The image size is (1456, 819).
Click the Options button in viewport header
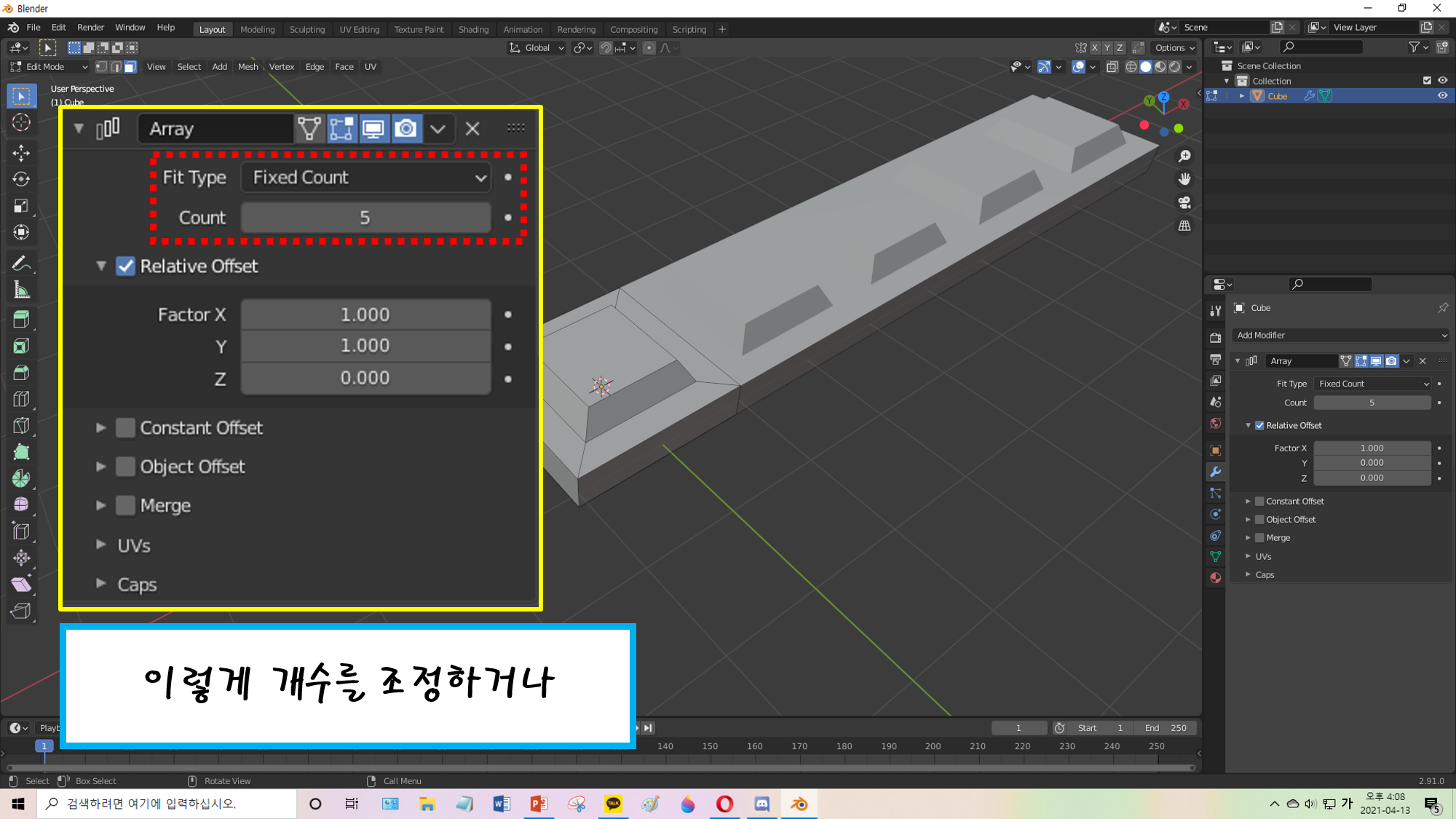(x=1174, y=48)
